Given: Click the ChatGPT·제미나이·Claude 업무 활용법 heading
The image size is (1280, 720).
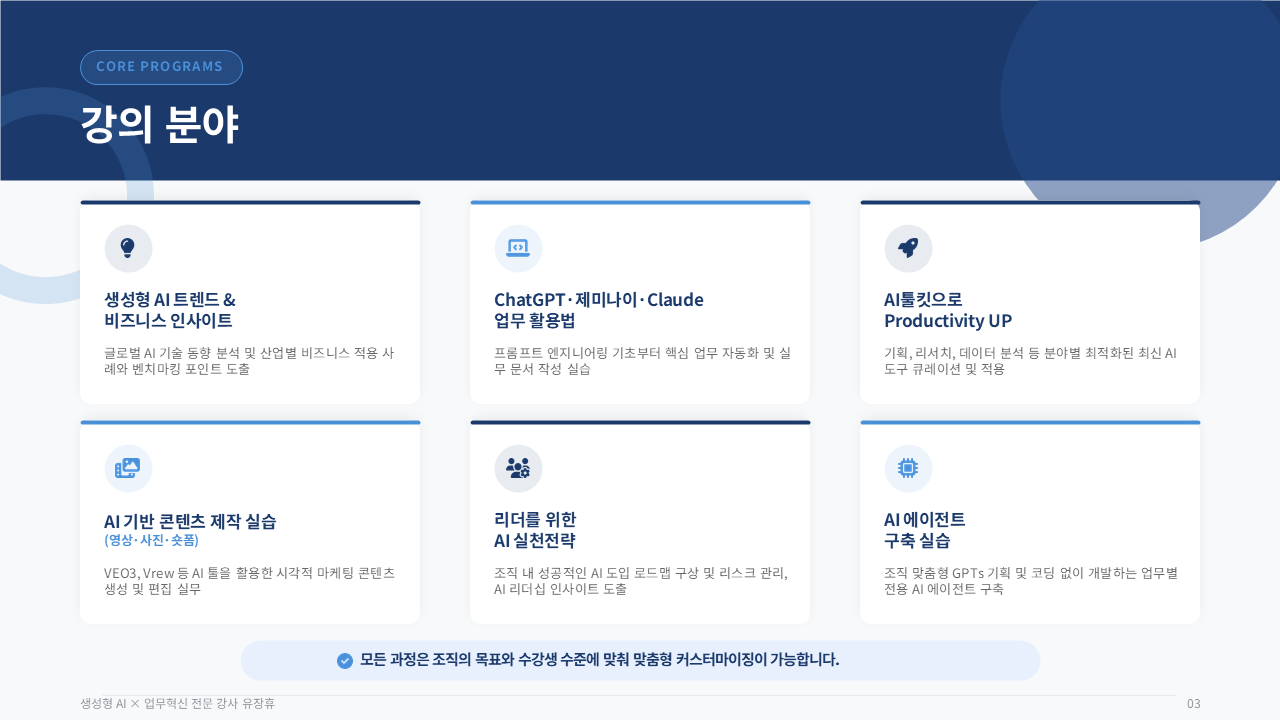Looking at the screenshot, I should coord(598,310).
